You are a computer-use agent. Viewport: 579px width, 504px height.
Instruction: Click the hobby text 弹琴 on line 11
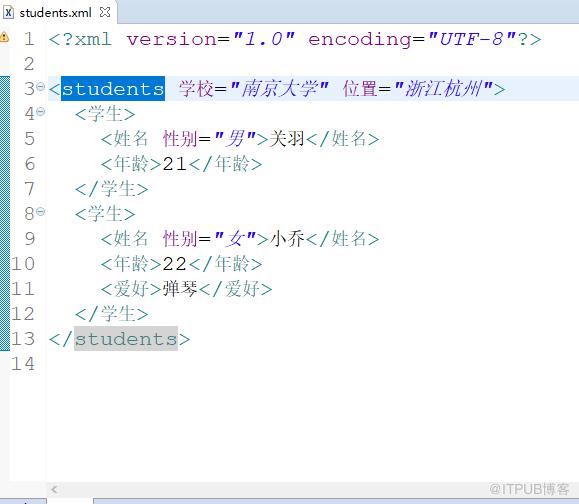tap(180, 288)
